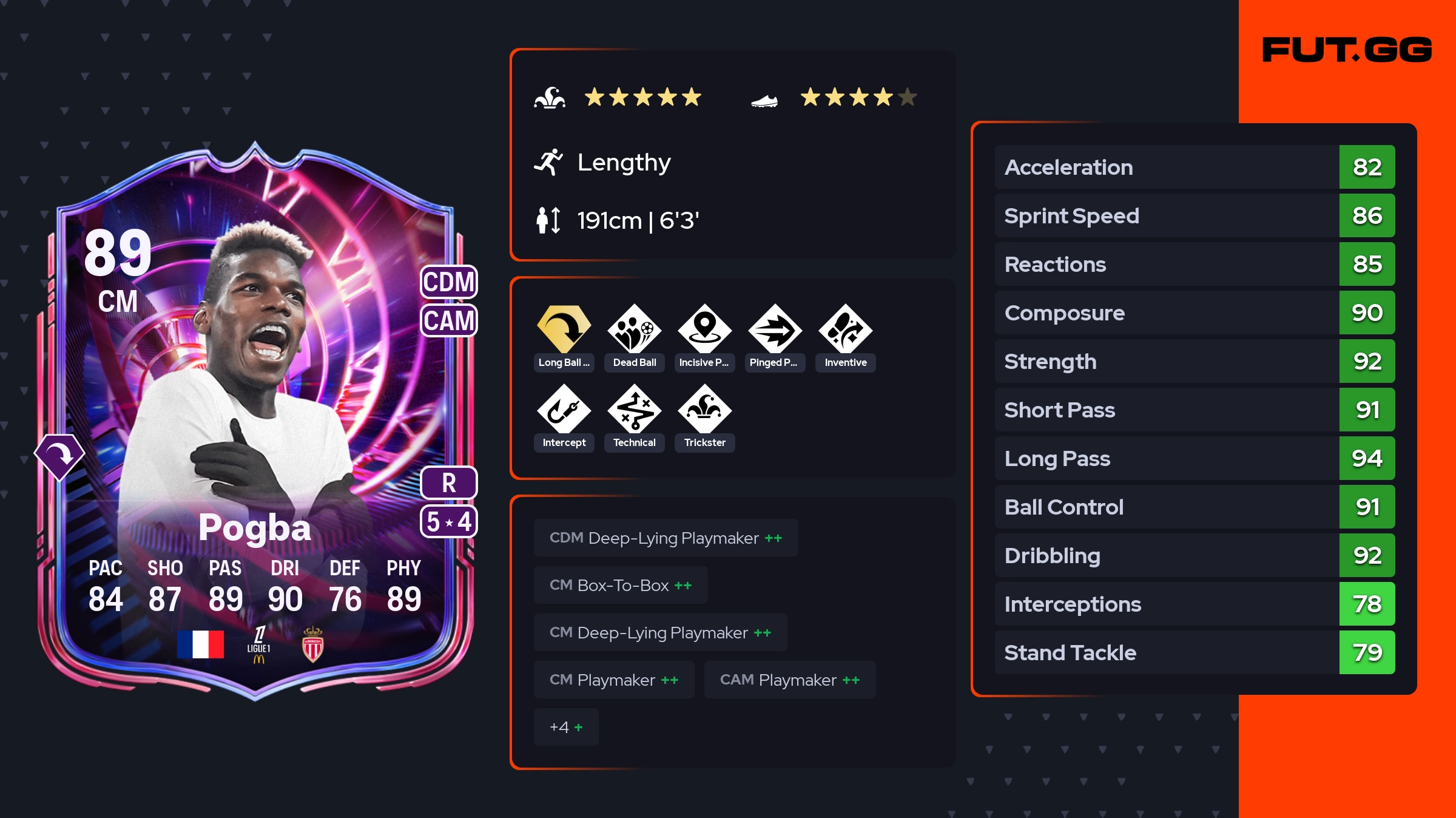Click the CDM alternate position badge
This screenshot has height=818, width=1456.
click(x=449, y=282)
